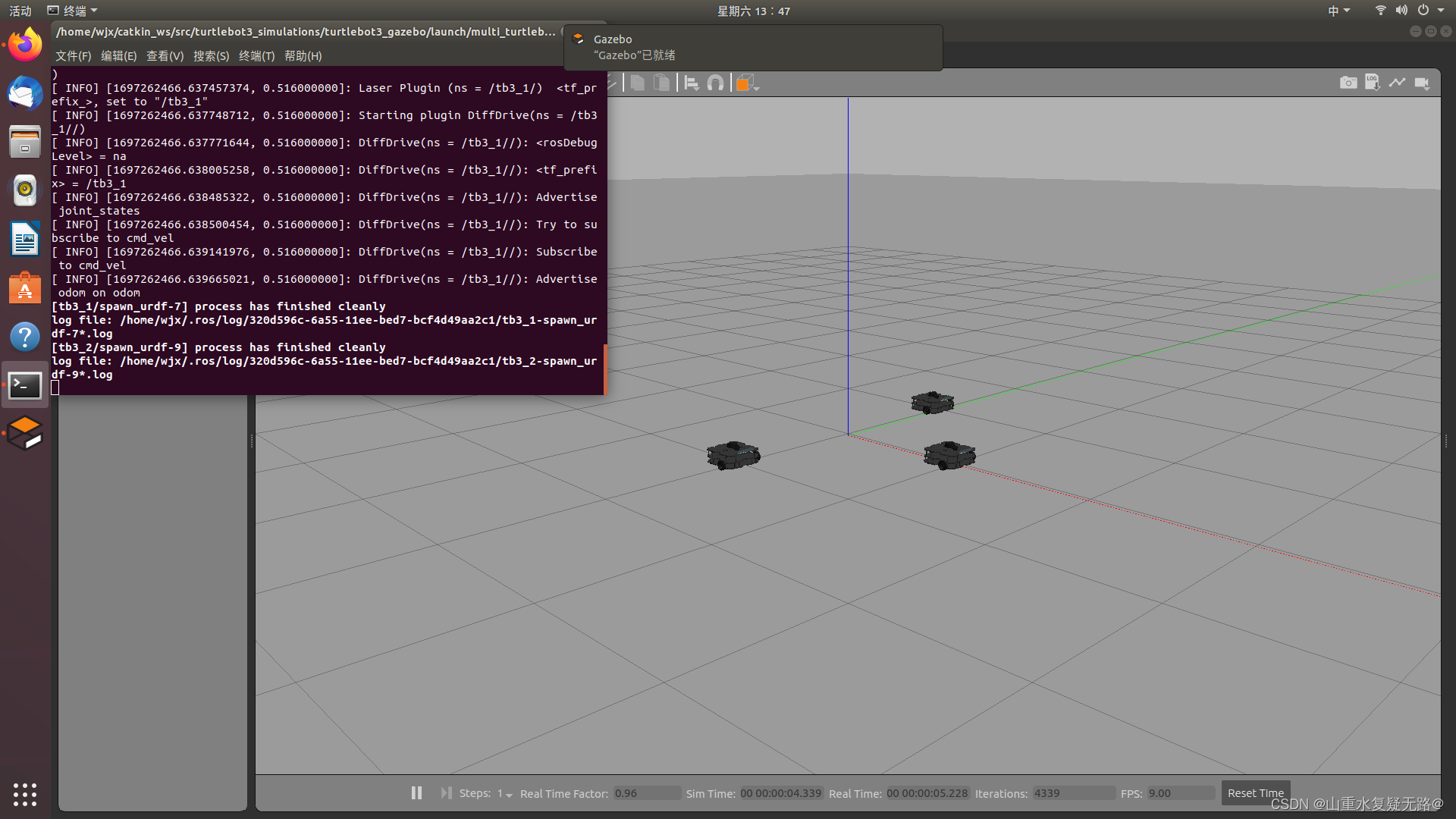Click the Real Time value field

click(x=927, y=793)
